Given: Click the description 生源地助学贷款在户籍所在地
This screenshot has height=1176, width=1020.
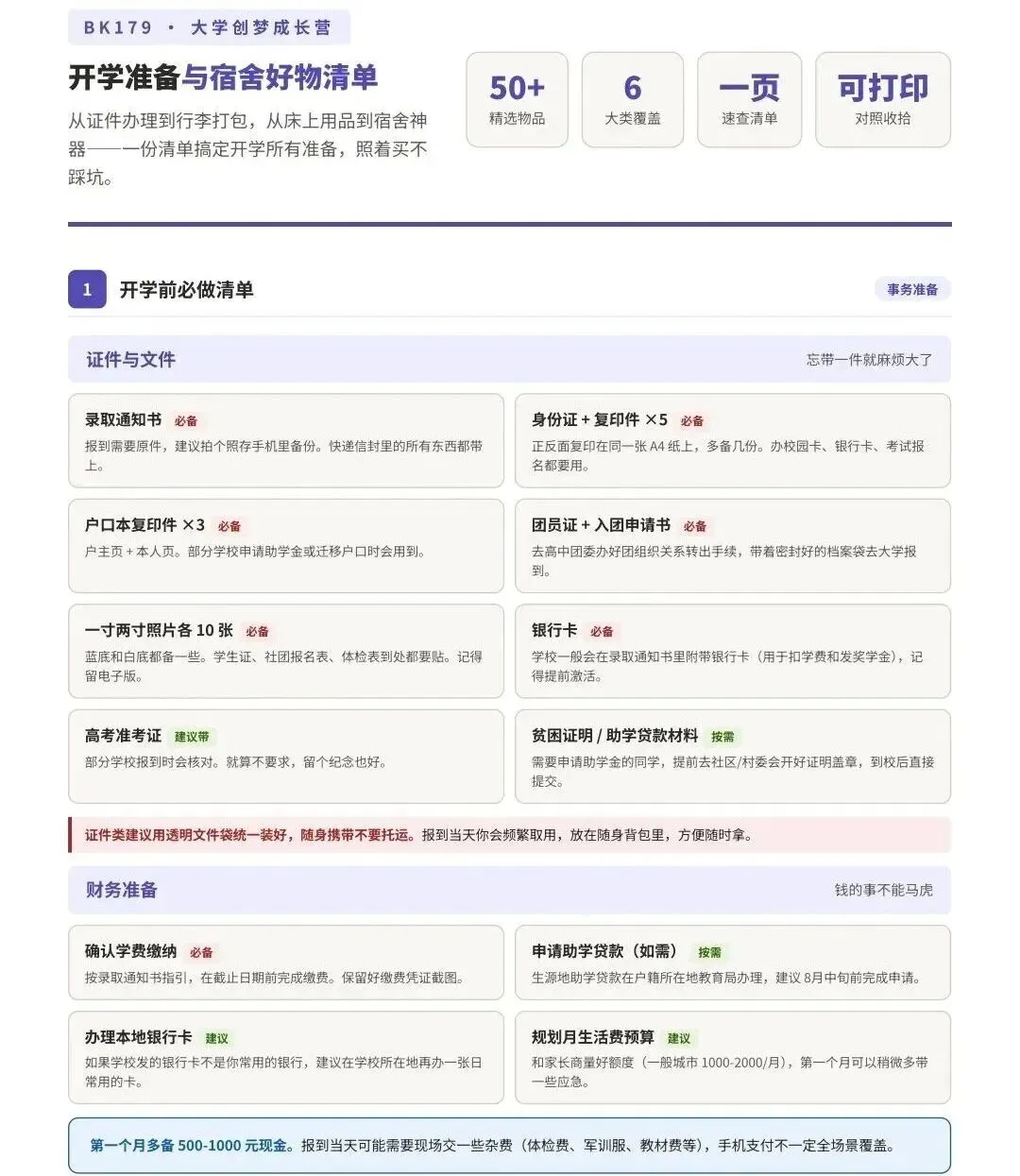Looking at the screenshot, I should [726, 978].
